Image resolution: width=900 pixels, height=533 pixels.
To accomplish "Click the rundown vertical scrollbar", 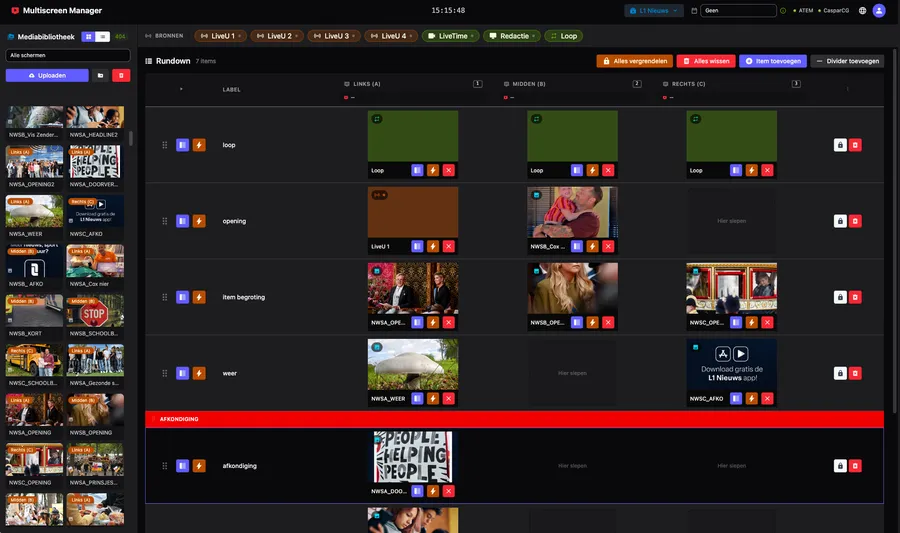I will tap(894, 229).
